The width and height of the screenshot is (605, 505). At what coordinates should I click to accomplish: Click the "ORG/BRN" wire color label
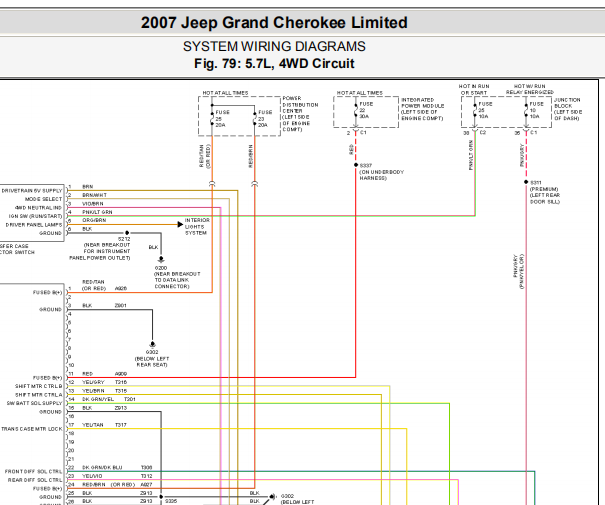point(94,220)
